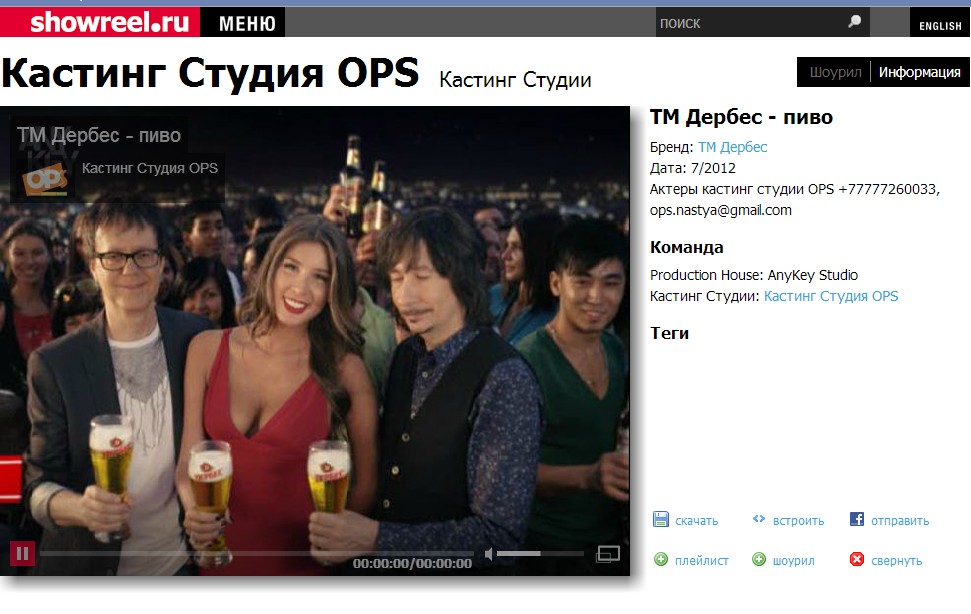
Task: Open the МЕНЮ menu
Action: tap(246, 24)
